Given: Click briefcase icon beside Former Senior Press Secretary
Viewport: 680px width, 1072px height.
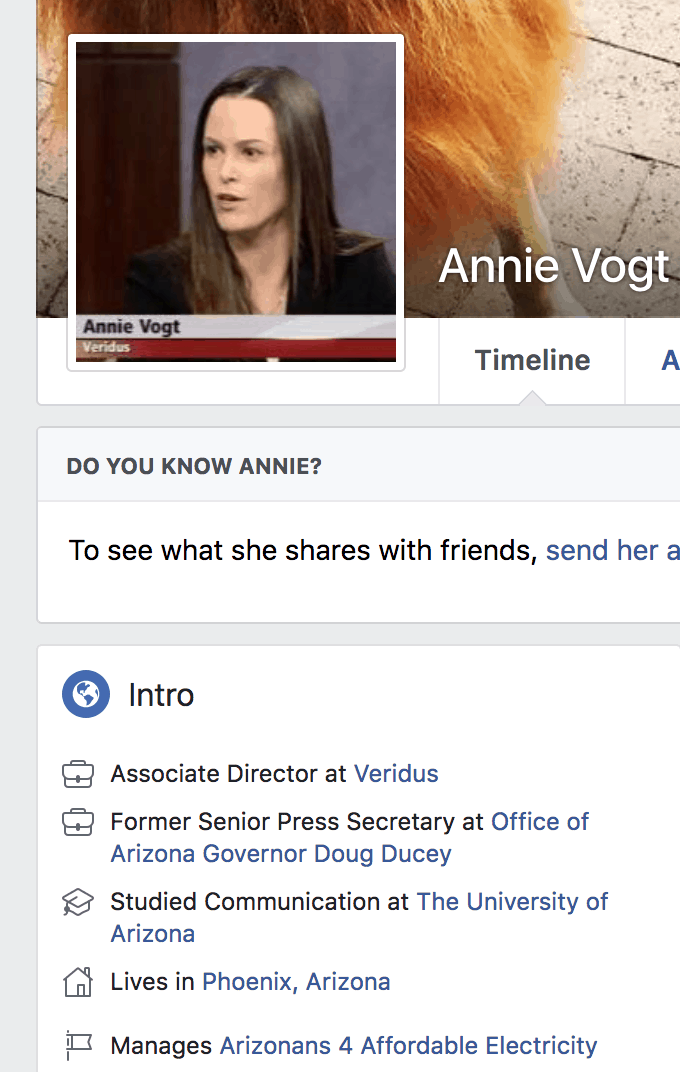Looking at the screenshot, I should [x=78, y=822].
